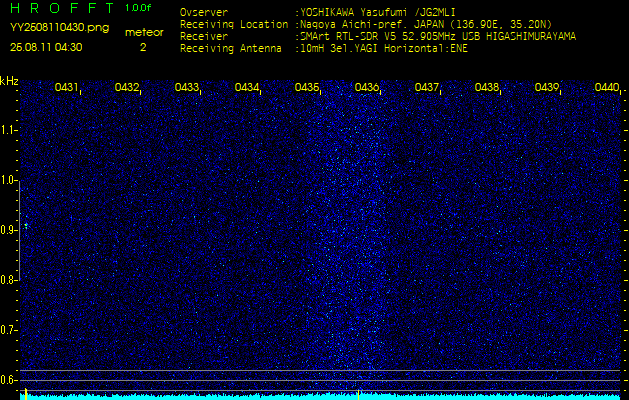Select the meteor count value 2
The width and height of the screenshot is (629, 400).
click(143, 47)
